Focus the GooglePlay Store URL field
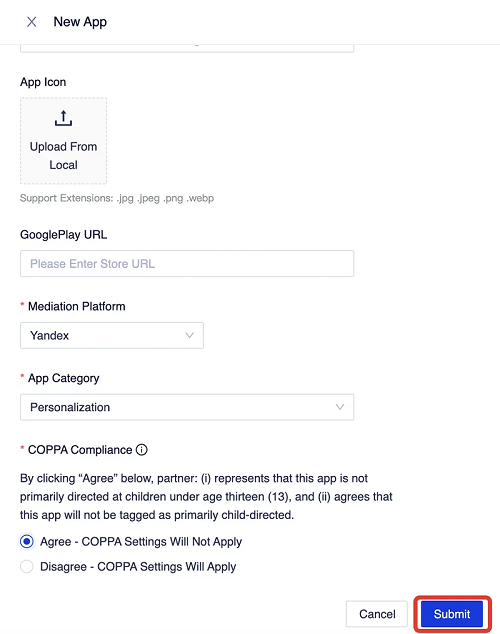Image resolution: width=500 pixels, height=634 pixels. 187,264
